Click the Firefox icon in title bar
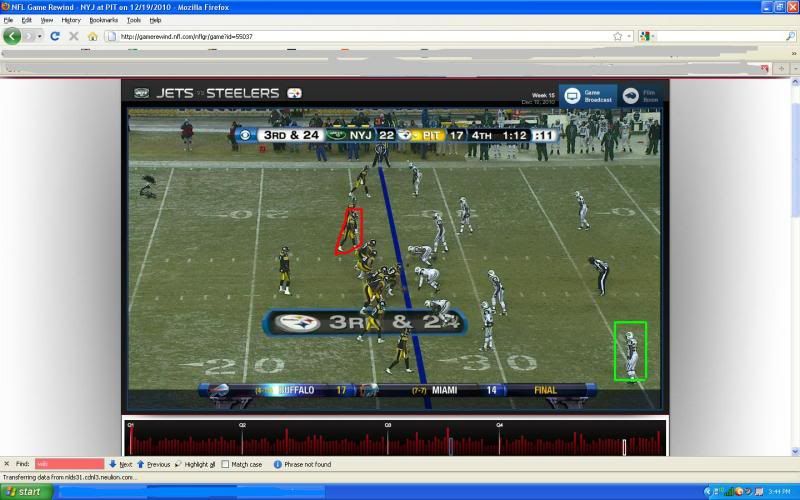The height and width of the screenshot is (500, 800). [x=5, y=7]
